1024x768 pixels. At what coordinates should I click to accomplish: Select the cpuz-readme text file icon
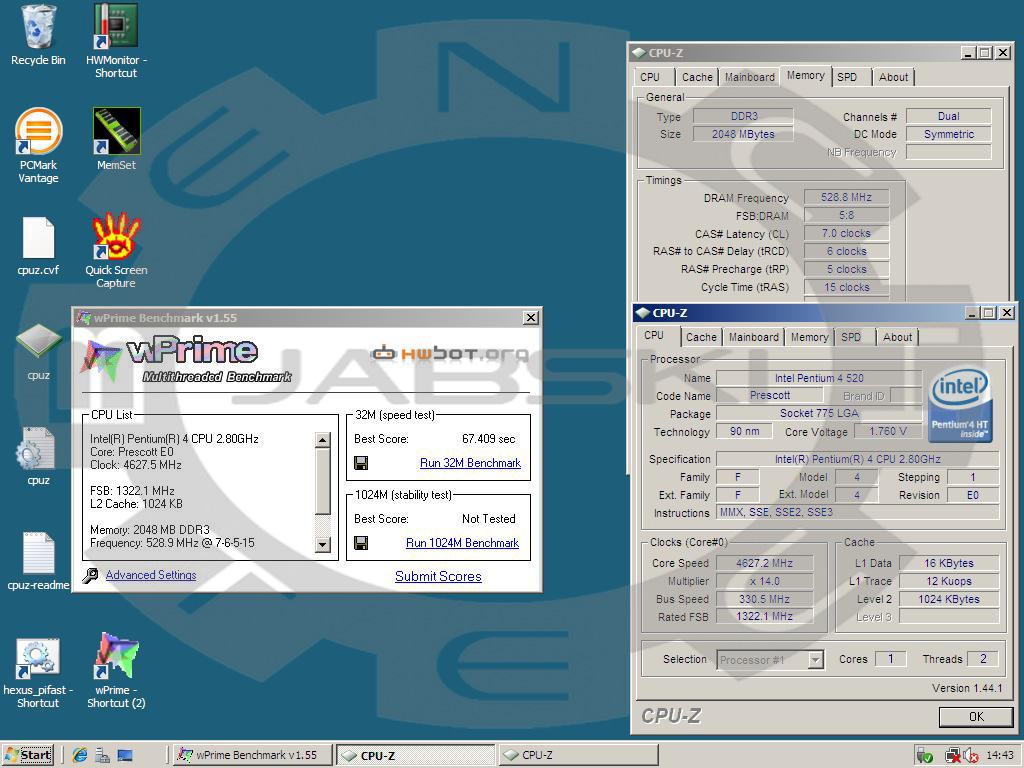39,552
